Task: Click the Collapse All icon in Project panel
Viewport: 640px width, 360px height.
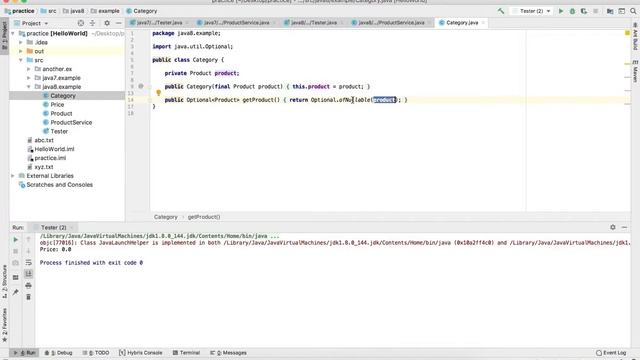Action: click(x=92, y=23)
